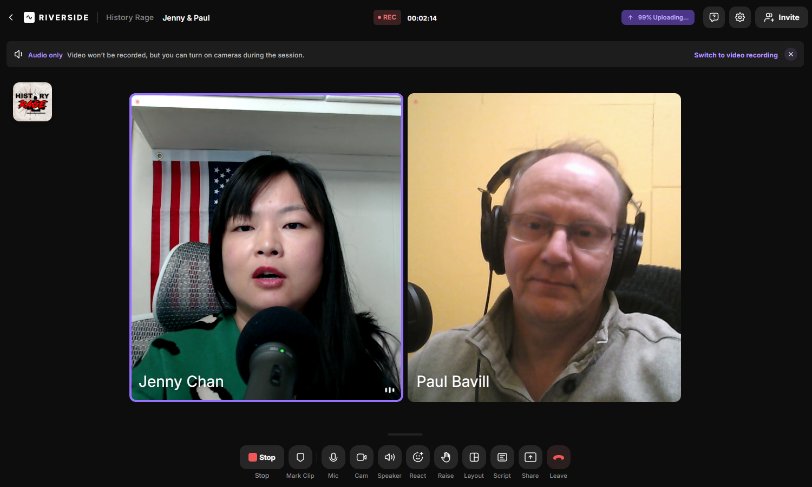Click the Mark Clip icon
Viewport: 812px width, 487px height.
pos(300,457)
